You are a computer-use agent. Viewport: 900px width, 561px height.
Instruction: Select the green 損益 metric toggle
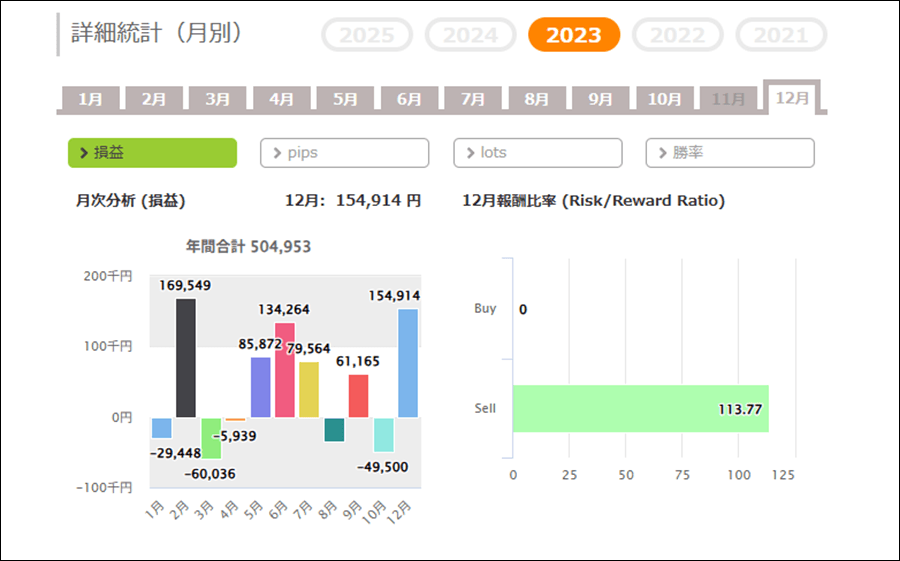point(152,153)
